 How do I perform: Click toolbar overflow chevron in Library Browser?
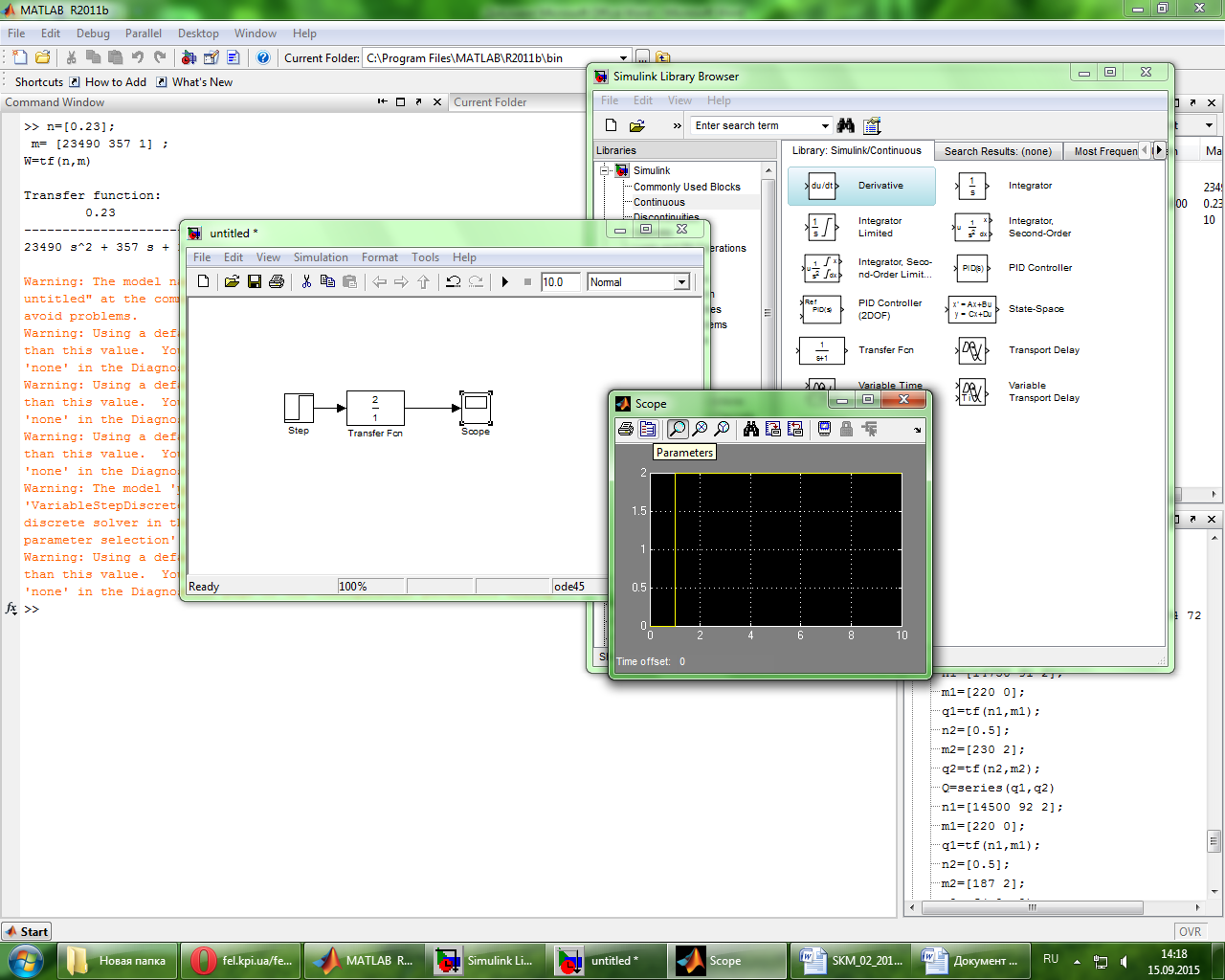click(x=678, y=125)
